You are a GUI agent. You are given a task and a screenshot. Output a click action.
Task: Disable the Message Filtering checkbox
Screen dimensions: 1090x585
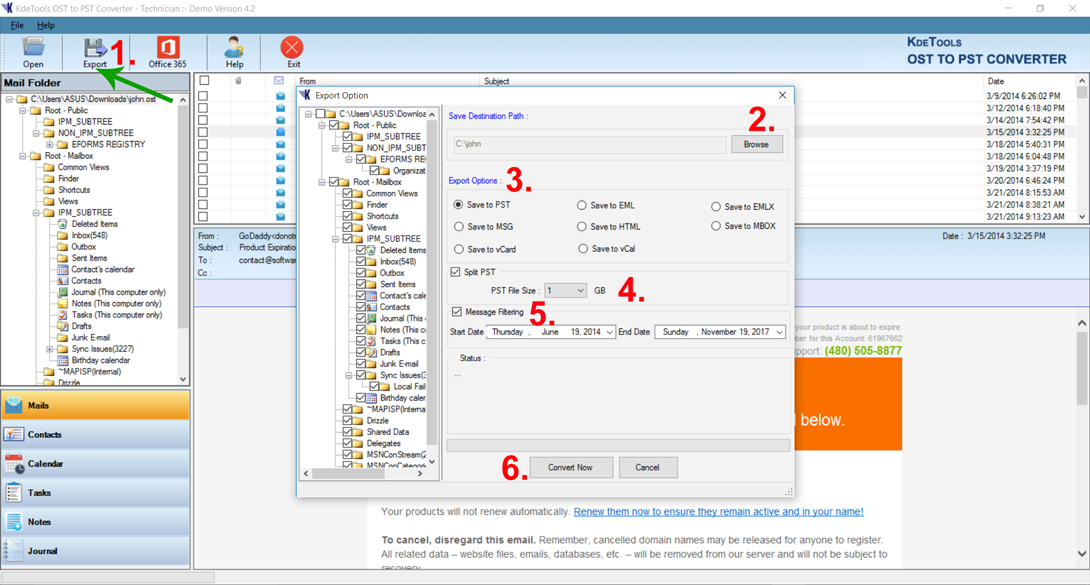coord(457,312)
